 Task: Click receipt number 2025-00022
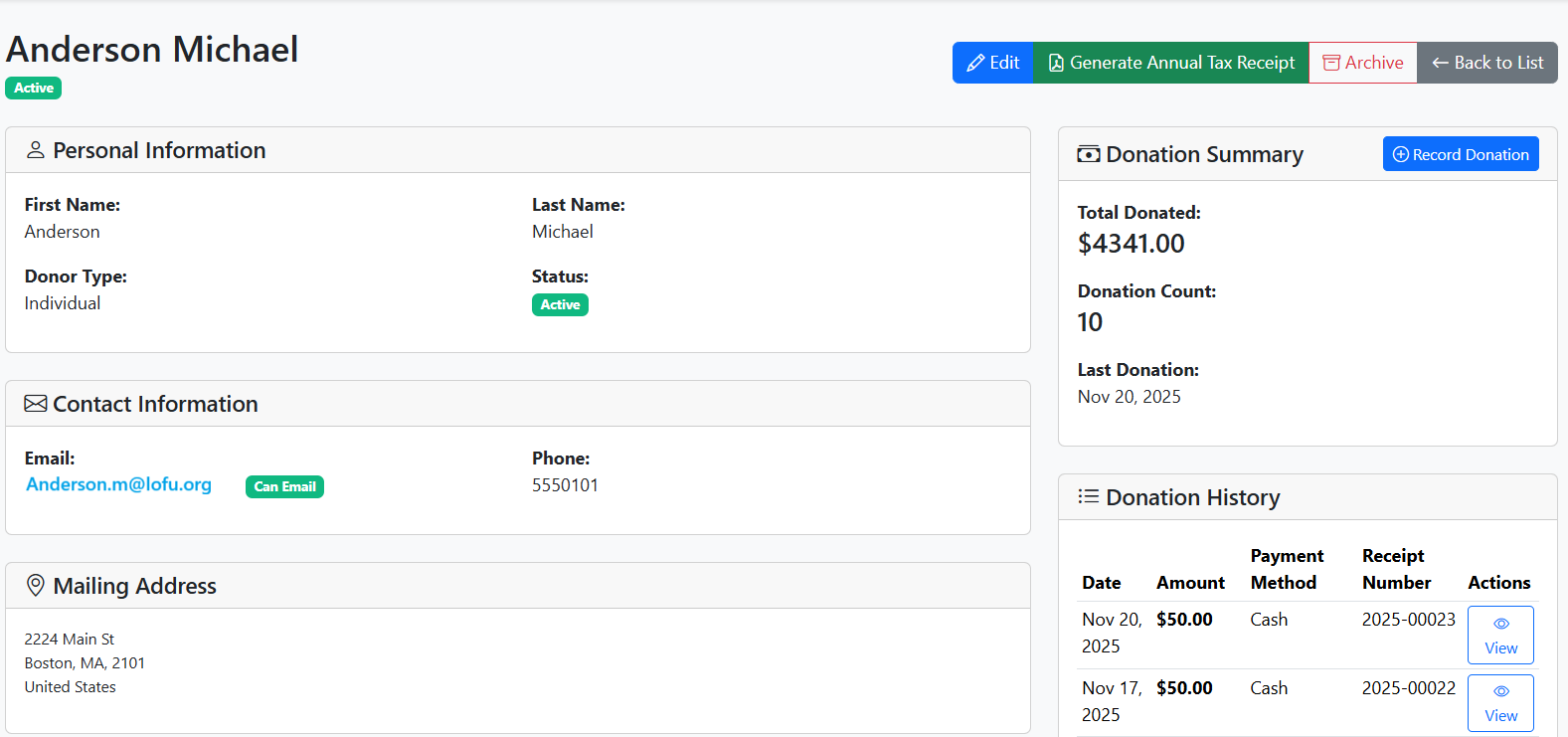point(1409,688)
